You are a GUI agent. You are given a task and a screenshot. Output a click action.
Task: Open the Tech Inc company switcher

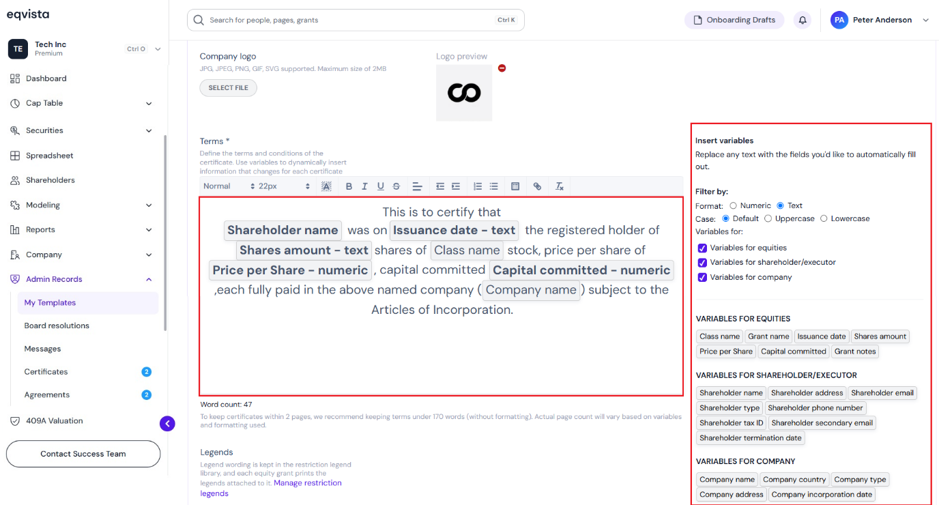pos(157,49)
